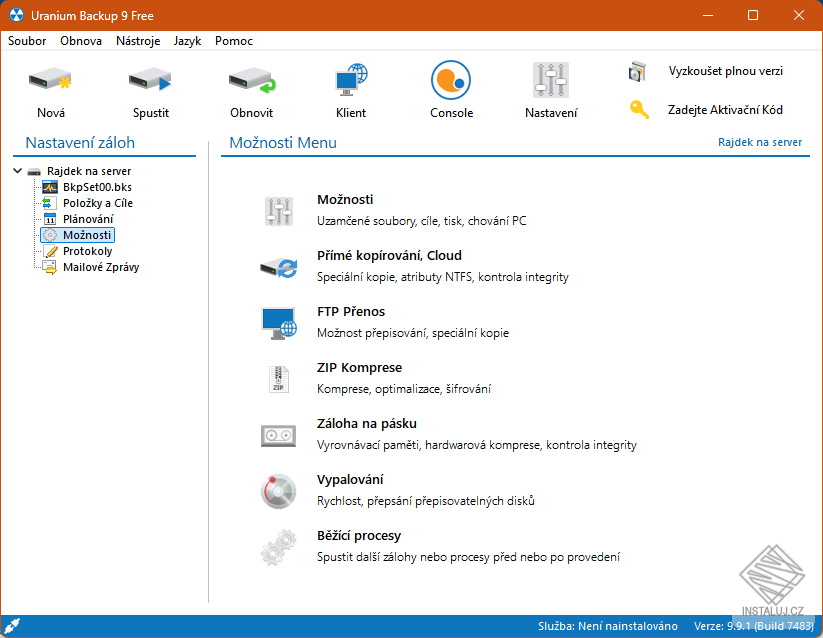Select Protokoly tree label
The height and width of the screenshot is (638, 823).
(87, 251)
